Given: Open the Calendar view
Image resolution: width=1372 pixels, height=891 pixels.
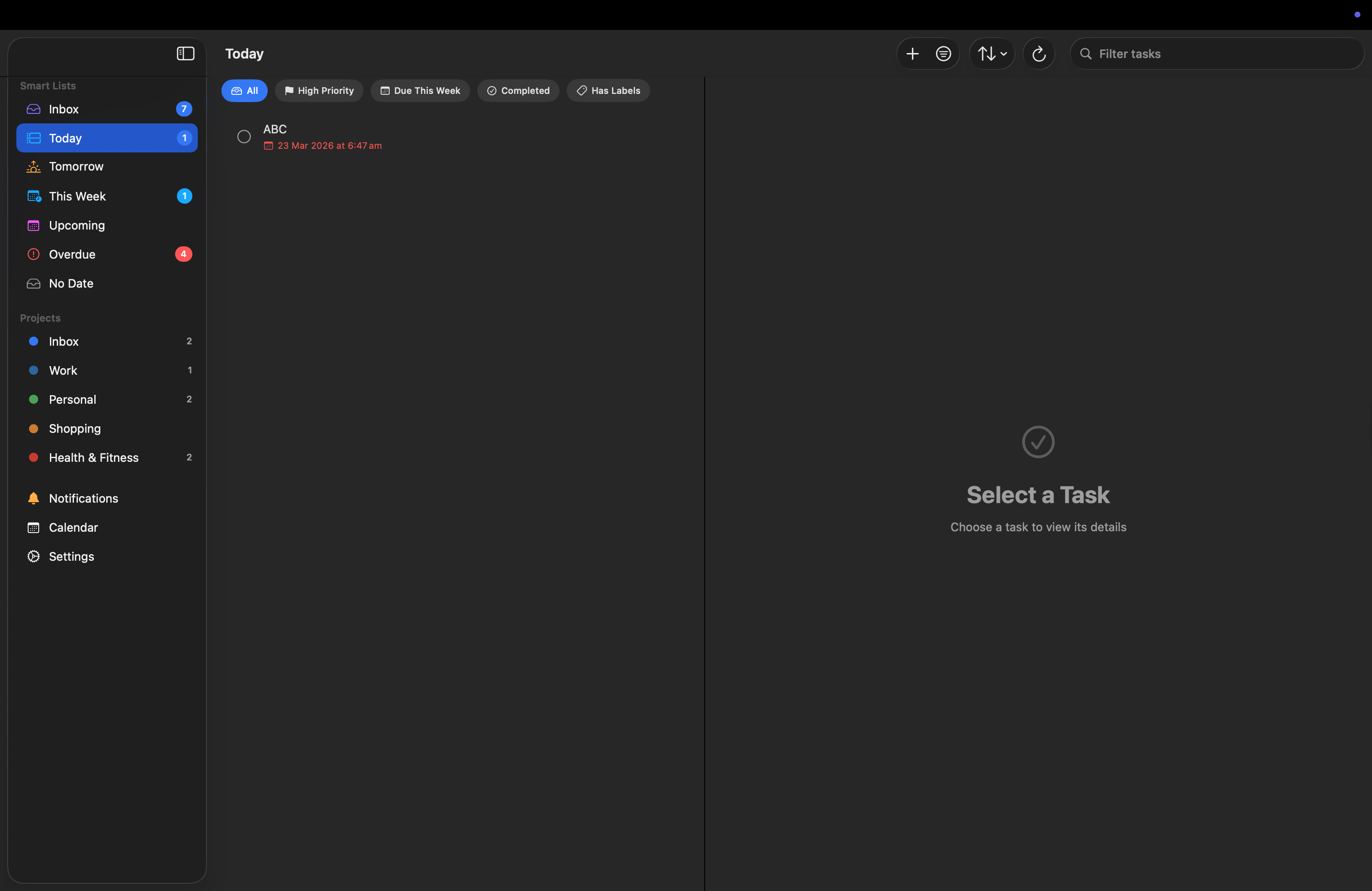Looking at the screenshot, I should tap(107, 527).
